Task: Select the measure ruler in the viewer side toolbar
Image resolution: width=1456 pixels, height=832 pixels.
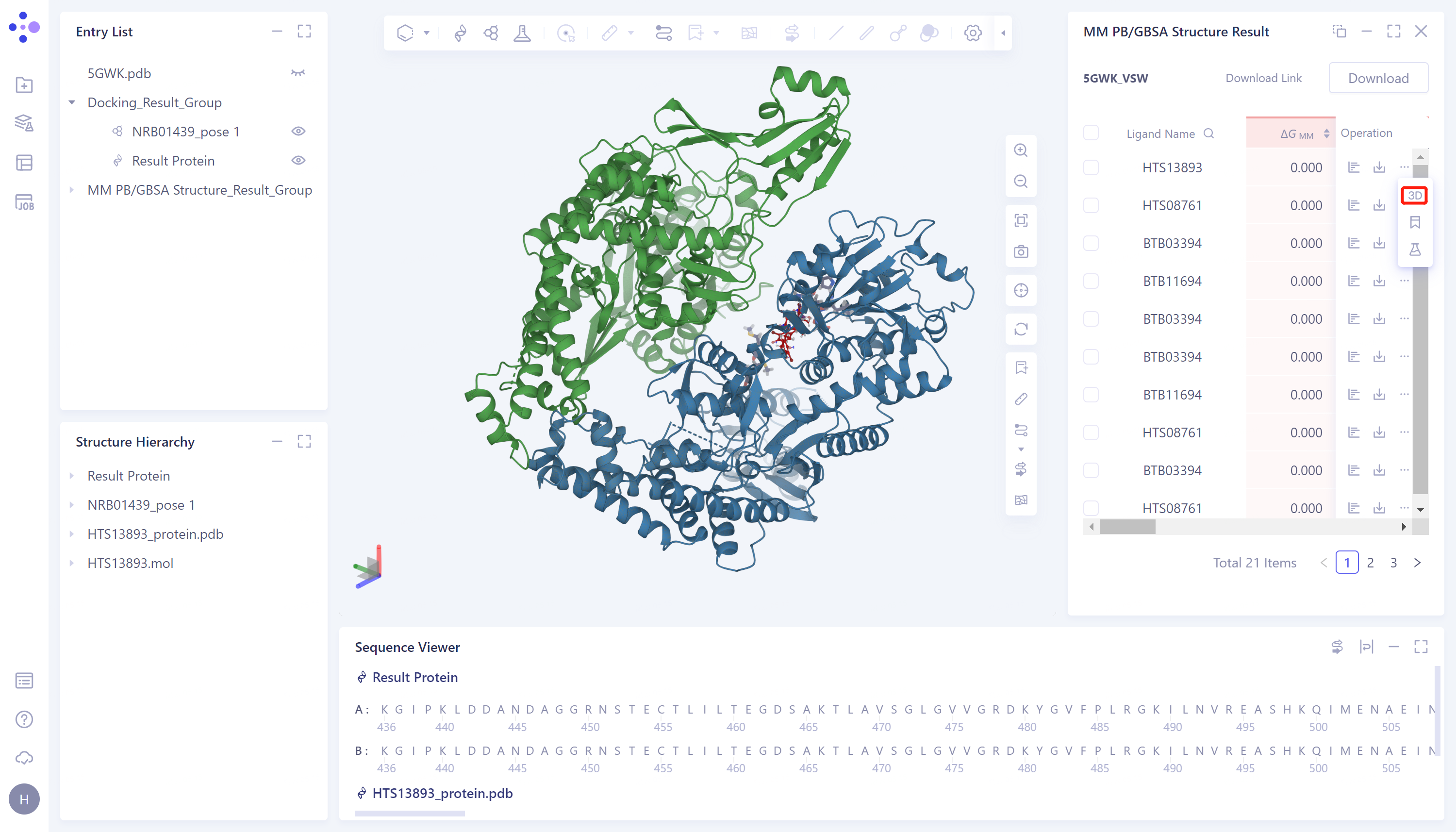Action: pyautogui.click(x=1021, y=399)
